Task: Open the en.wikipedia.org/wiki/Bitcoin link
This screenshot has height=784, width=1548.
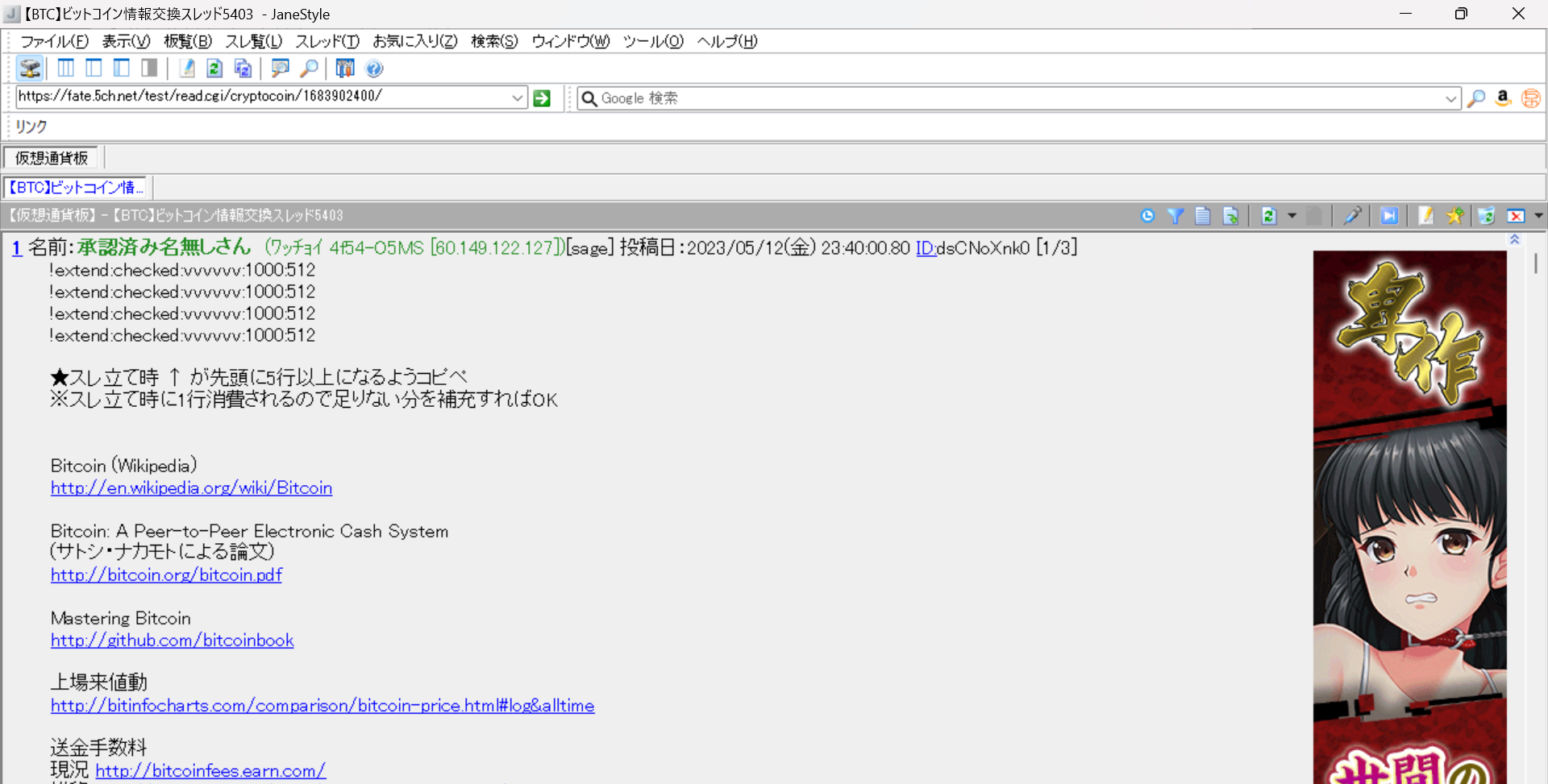Action: coord(191,487)
